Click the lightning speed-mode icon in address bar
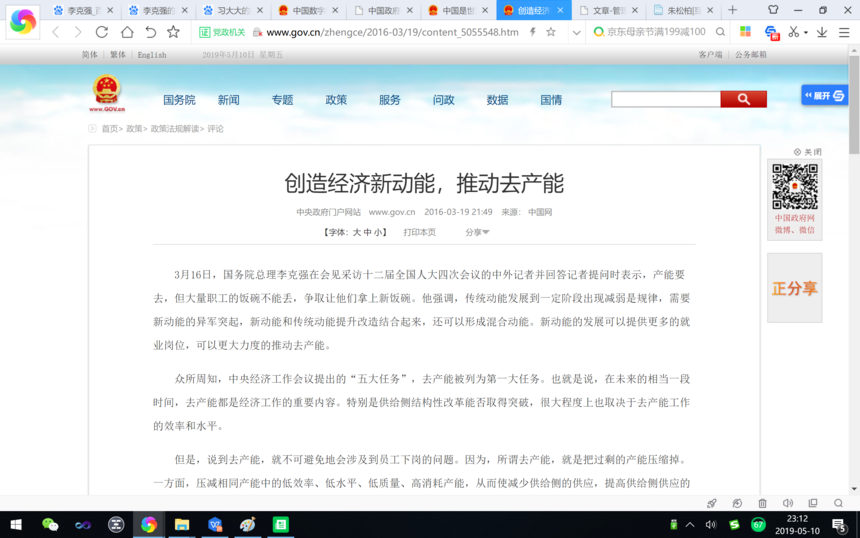This screenshot has width=860, height=538. point(533,32)
